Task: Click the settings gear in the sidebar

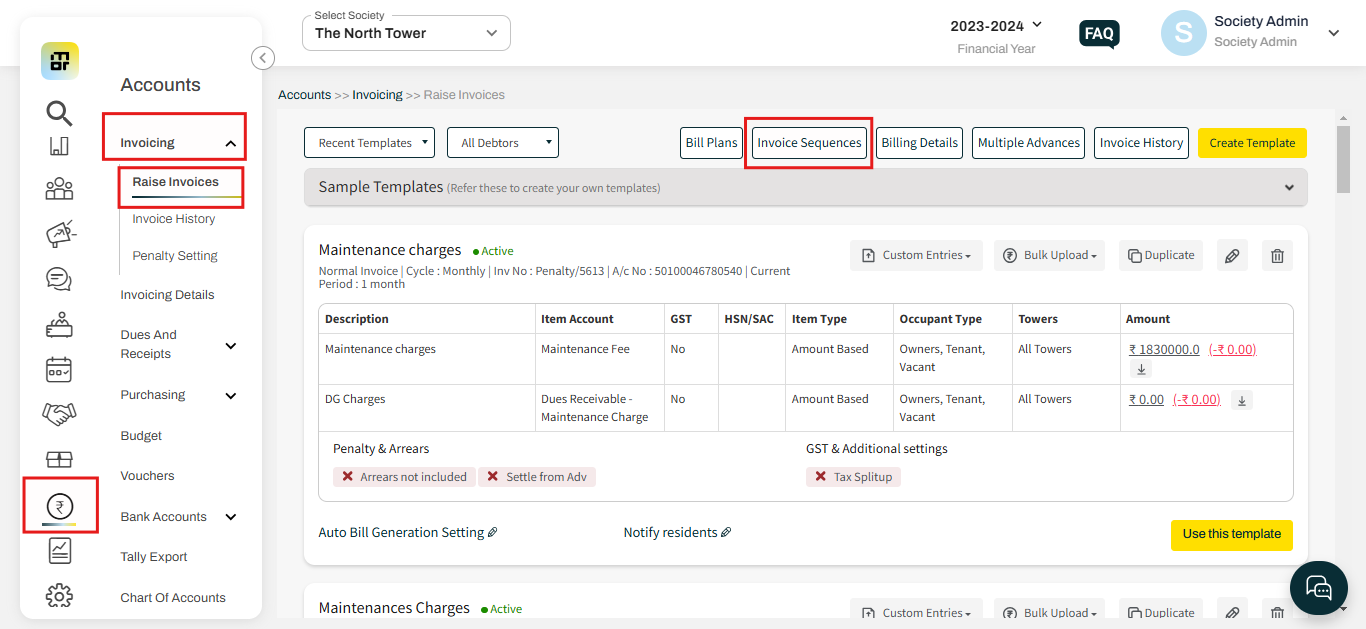Action: [x=59, y=595]
